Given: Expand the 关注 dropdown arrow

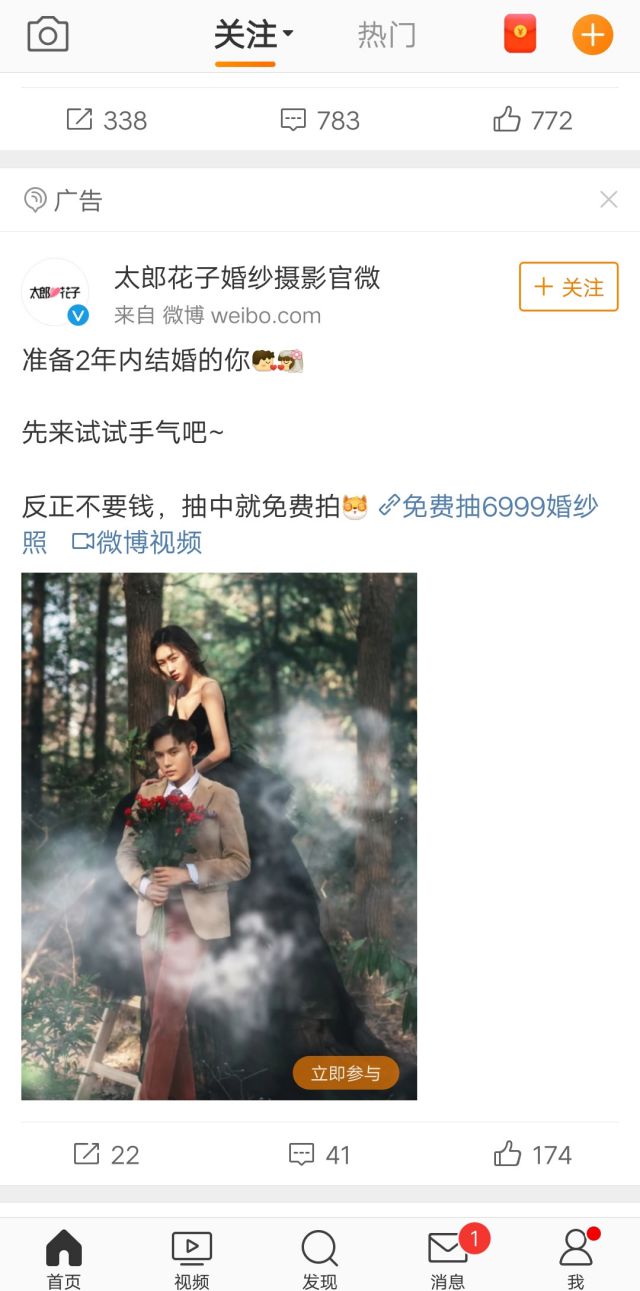Looking at the screenshot, I should click(288, 34).
